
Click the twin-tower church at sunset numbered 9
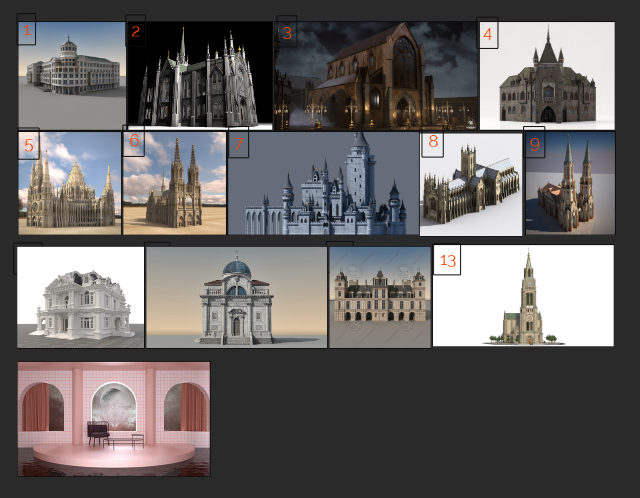click(x=570, y=183)
